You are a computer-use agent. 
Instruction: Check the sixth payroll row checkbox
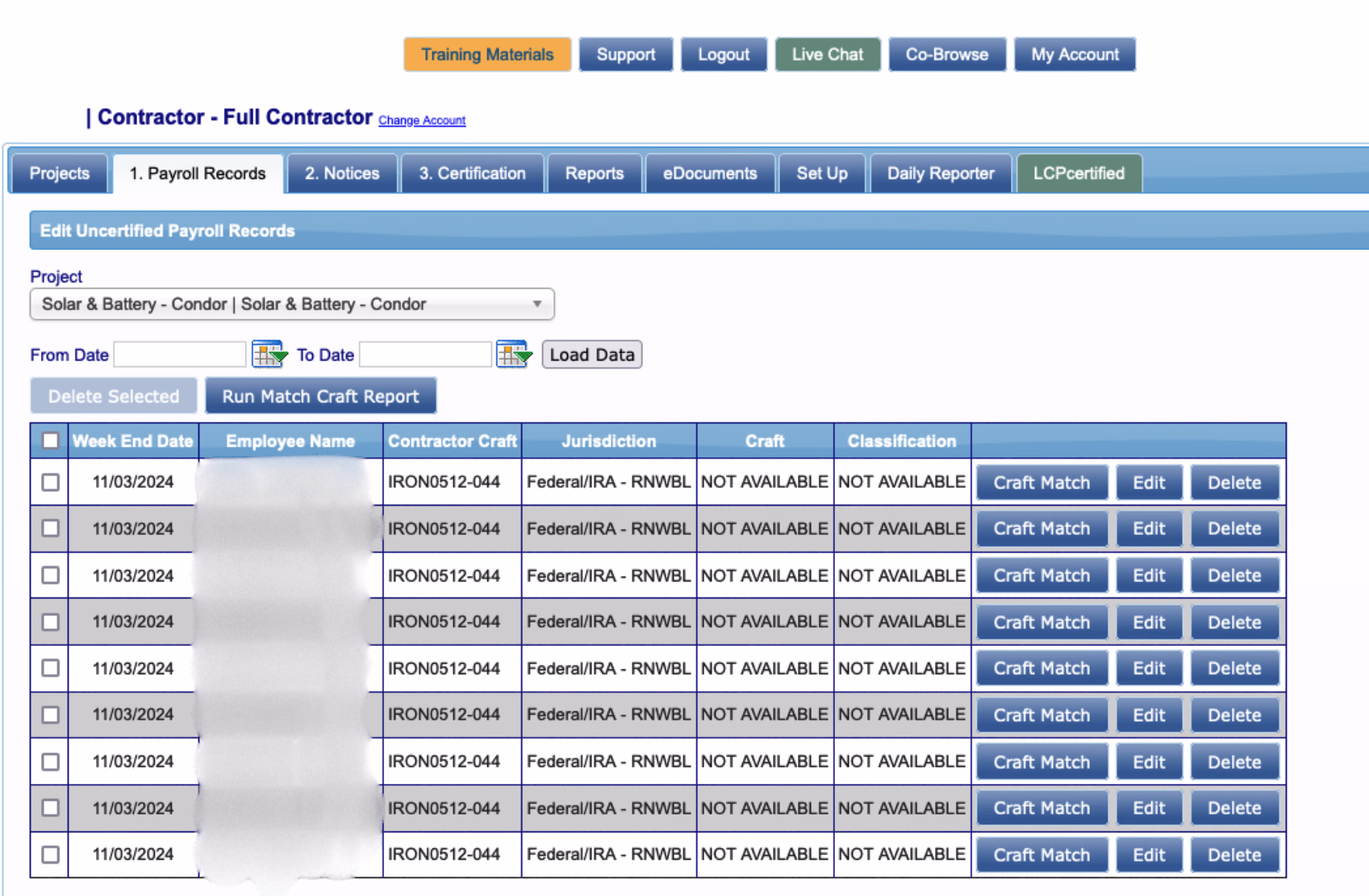tap(50, 715)
